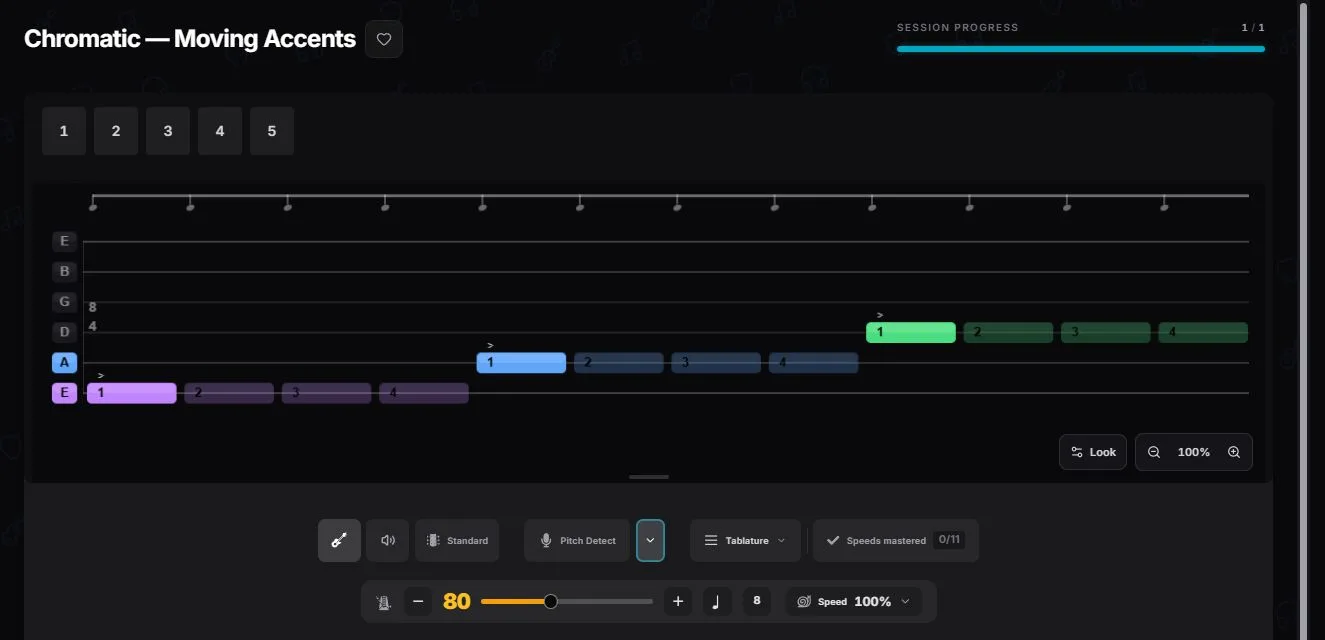This screenshot has height=640, width=1325.
Task: Open the Speeds mastered 0/11 panel
Action: click(896, 540)
